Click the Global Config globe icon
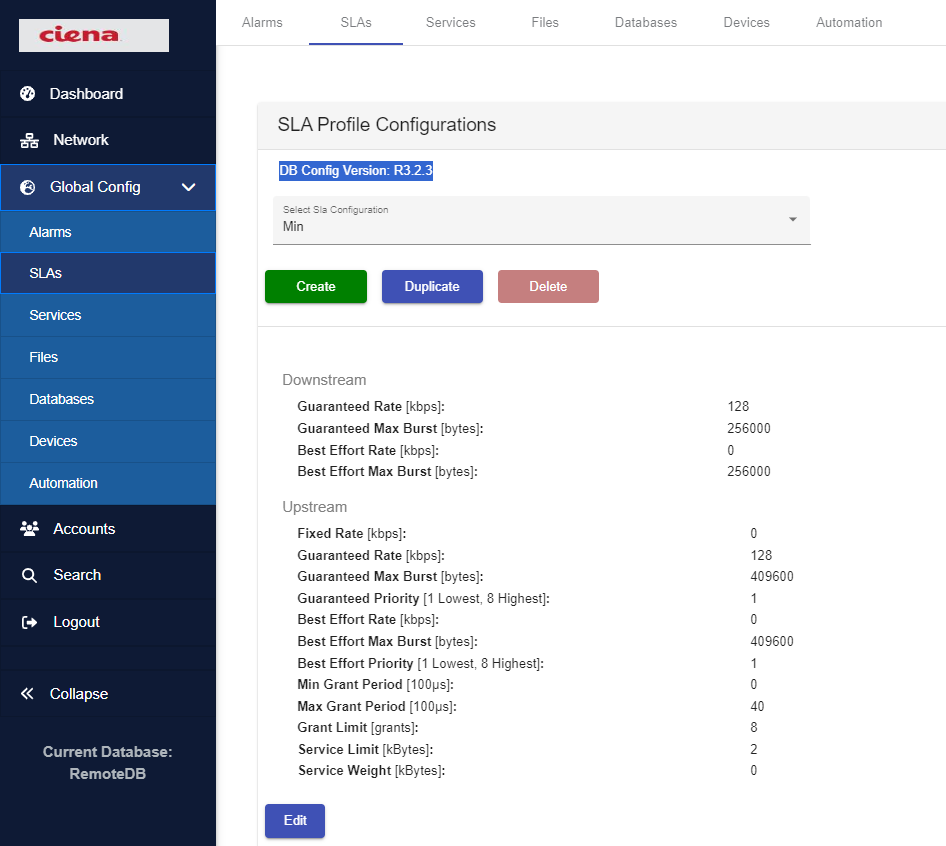Viewport: 946px width, 846px height. coord(28,187)
